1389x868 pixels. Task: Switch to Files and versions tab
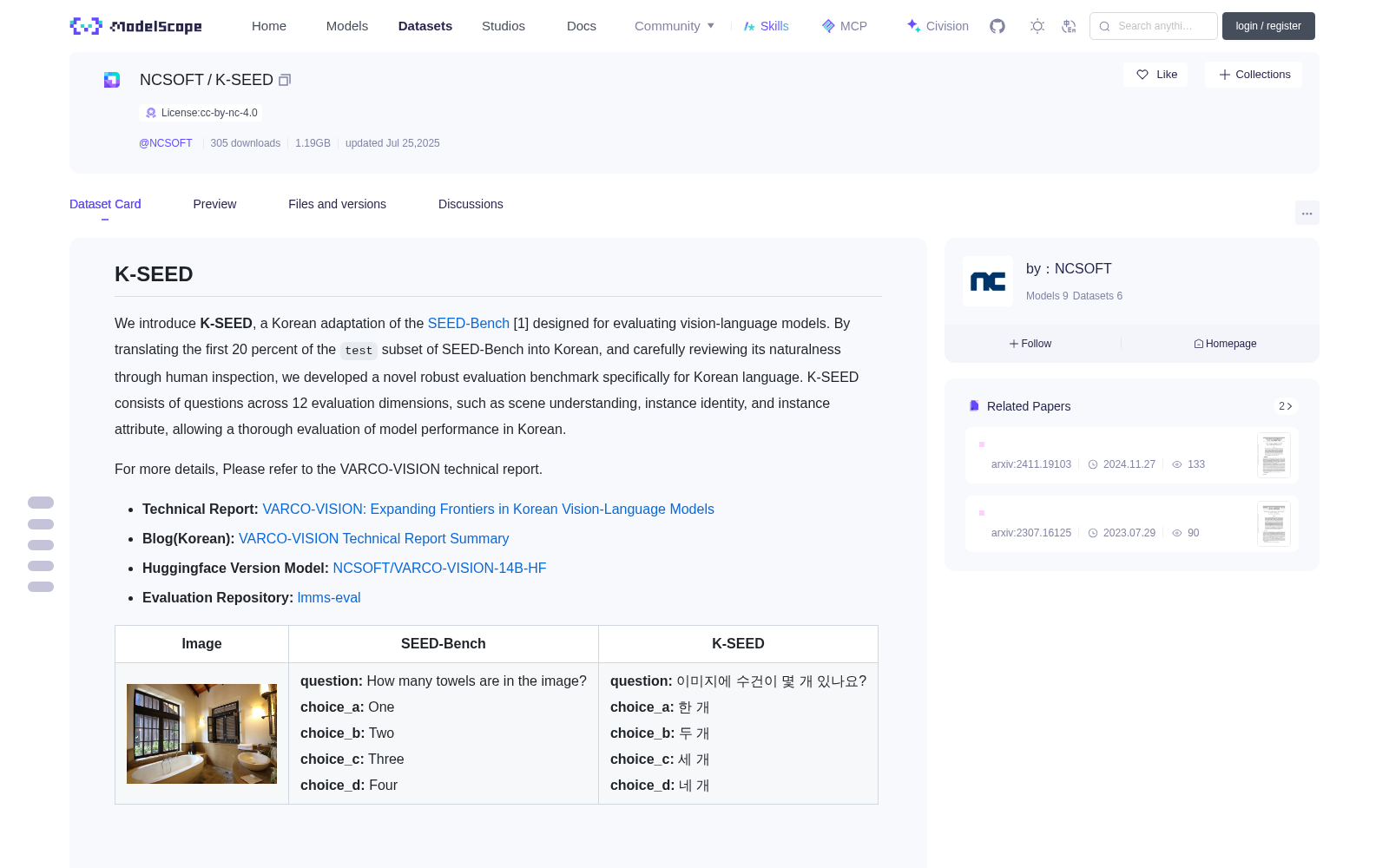337,204
